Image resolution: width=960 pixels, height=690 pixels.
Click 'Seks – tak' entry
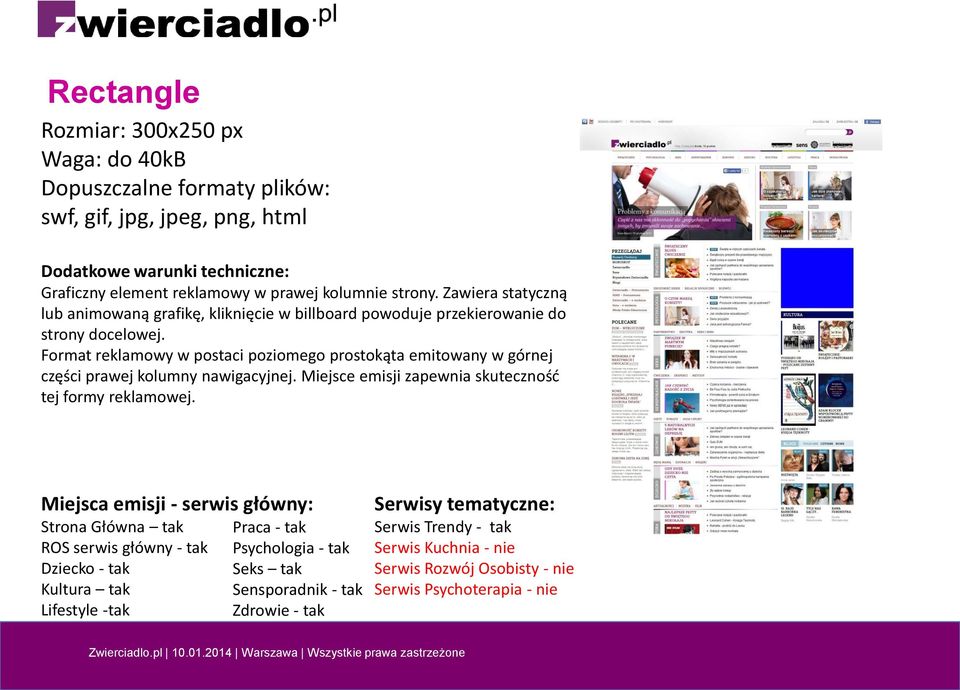[267, 569]
